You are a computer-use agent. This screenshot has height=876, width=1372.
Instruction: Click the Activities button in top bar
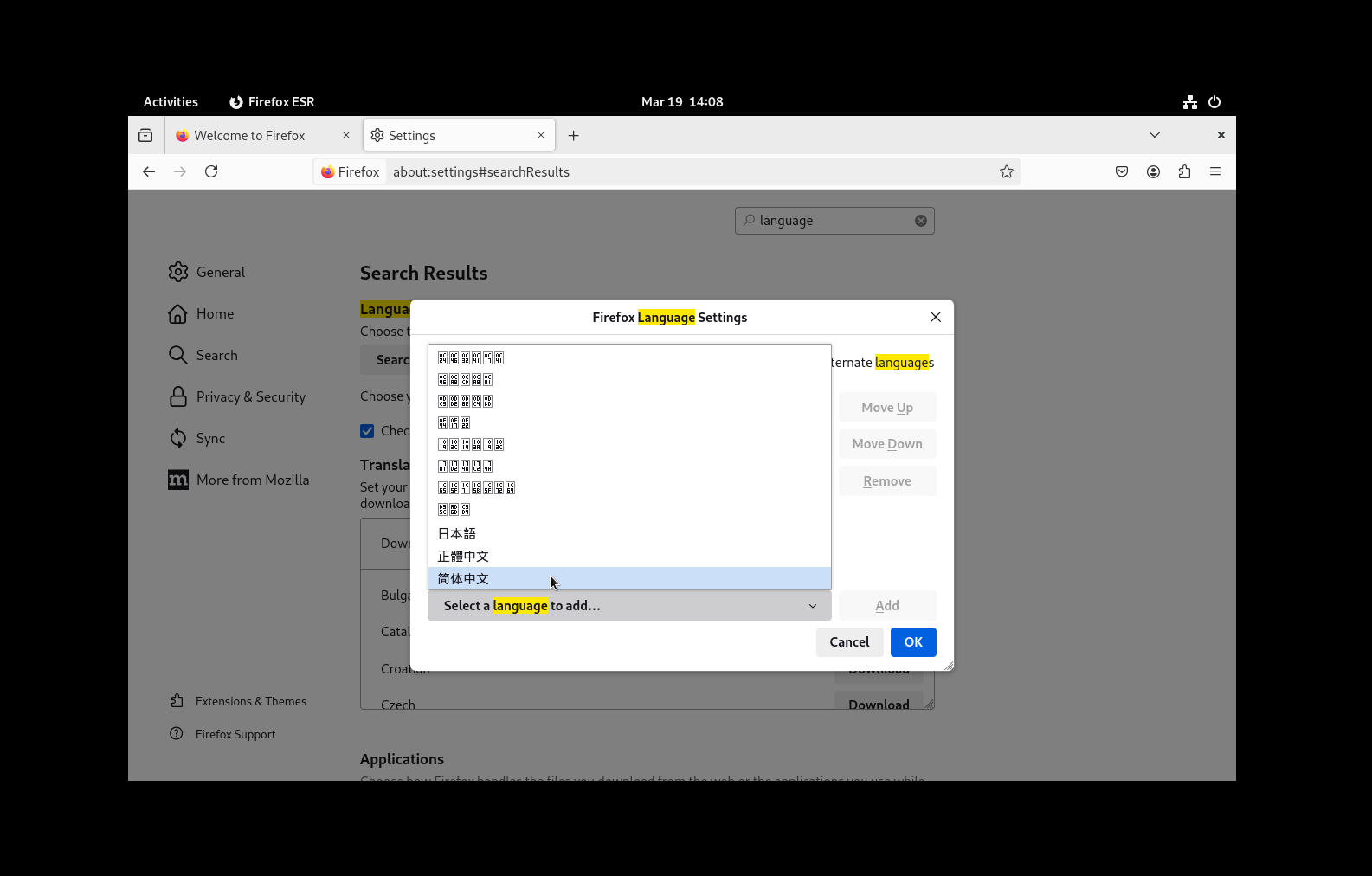[x=171, y=102]
